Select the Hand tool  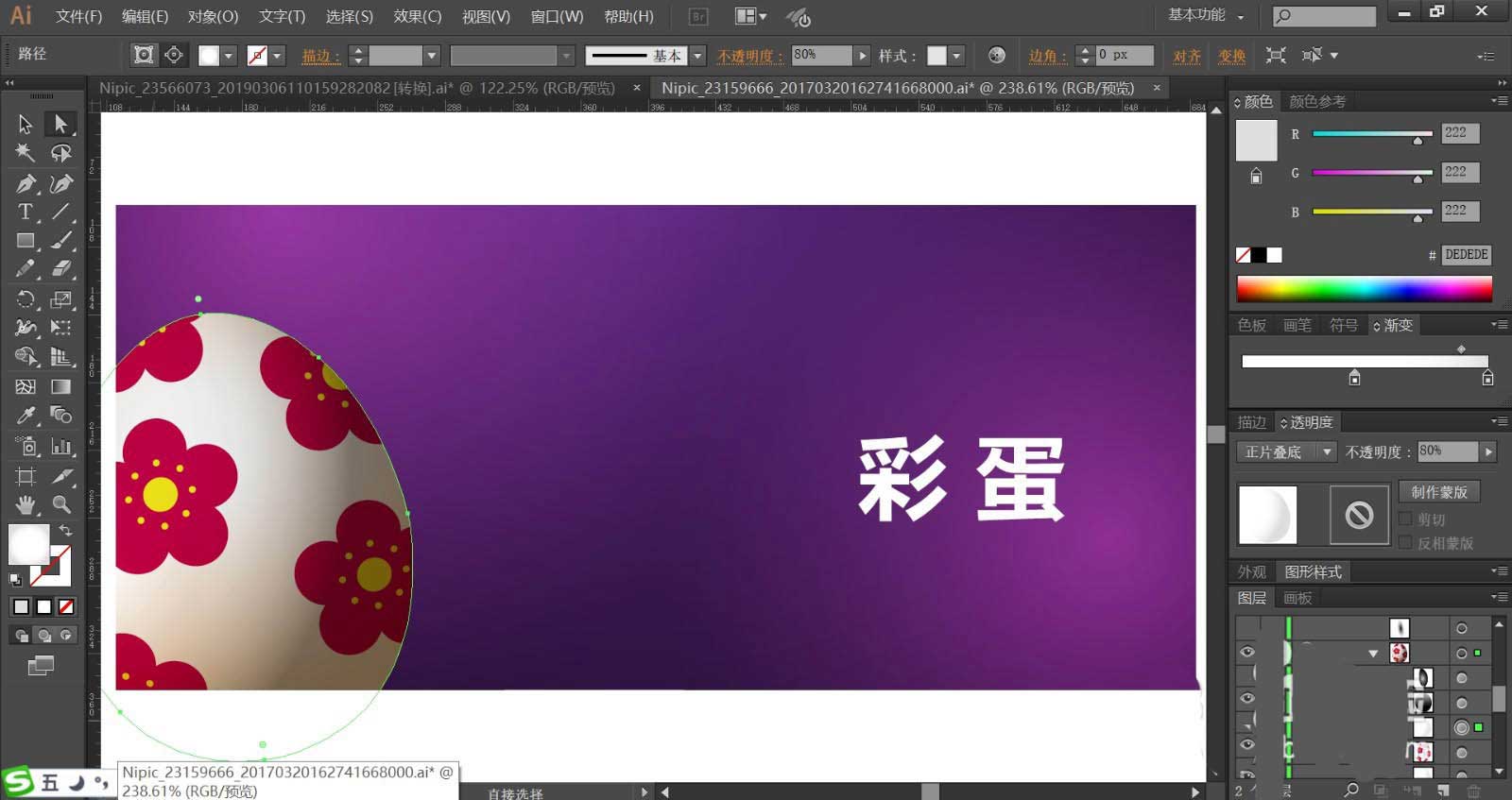click(26, 504)
